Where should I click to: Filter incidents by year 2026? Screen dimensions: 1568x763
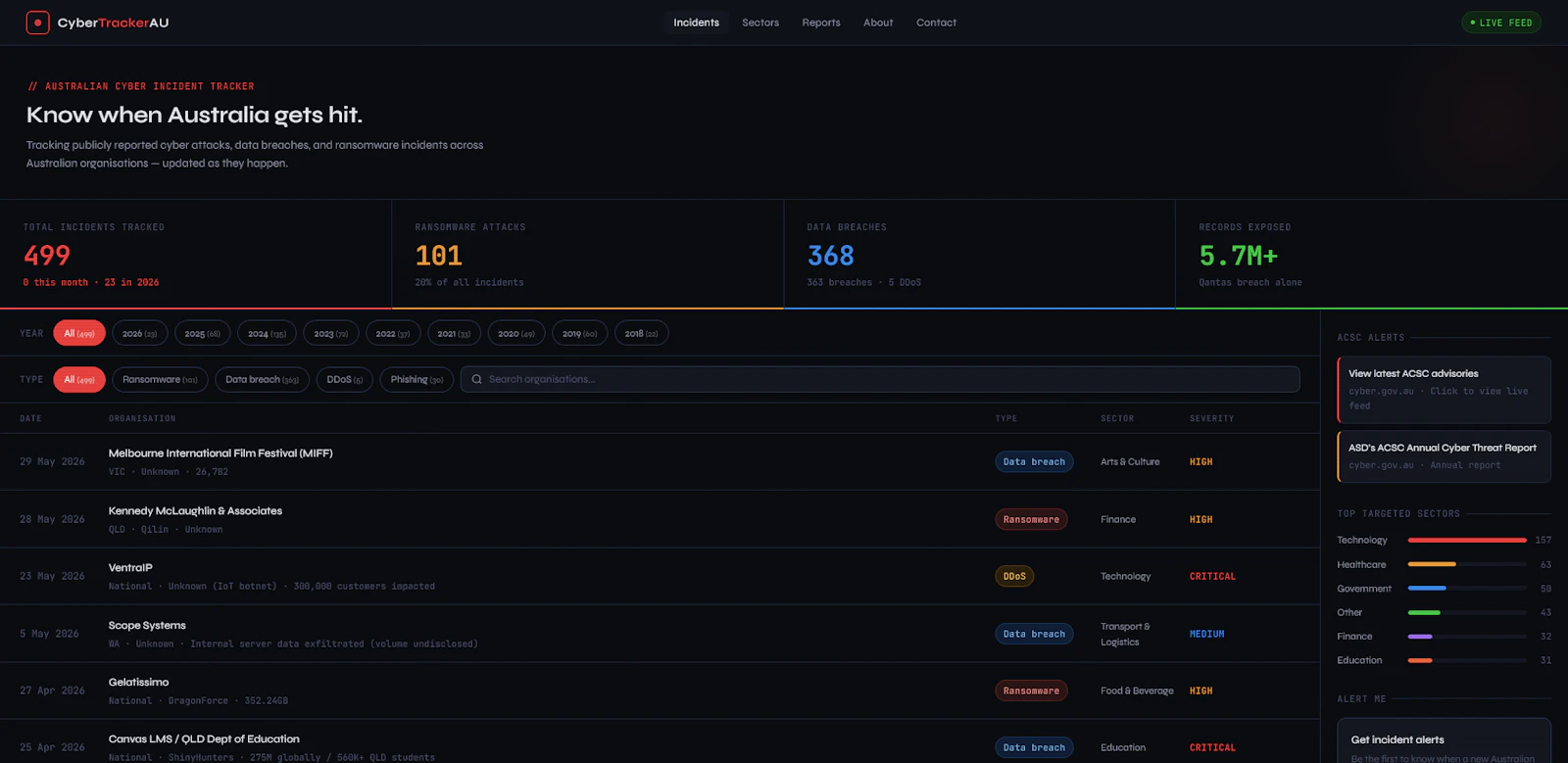[x=139, y=334]
